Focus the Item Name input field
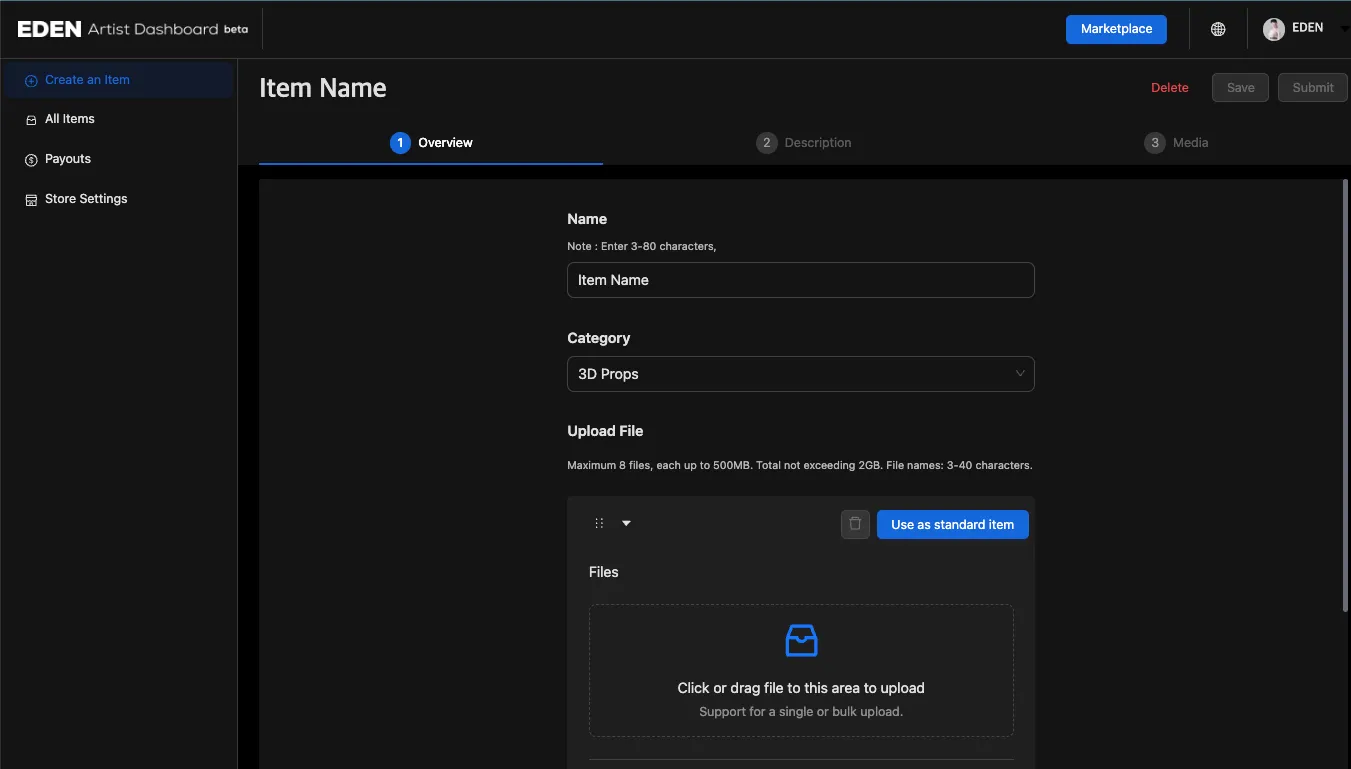 click(x=800, y=280)
